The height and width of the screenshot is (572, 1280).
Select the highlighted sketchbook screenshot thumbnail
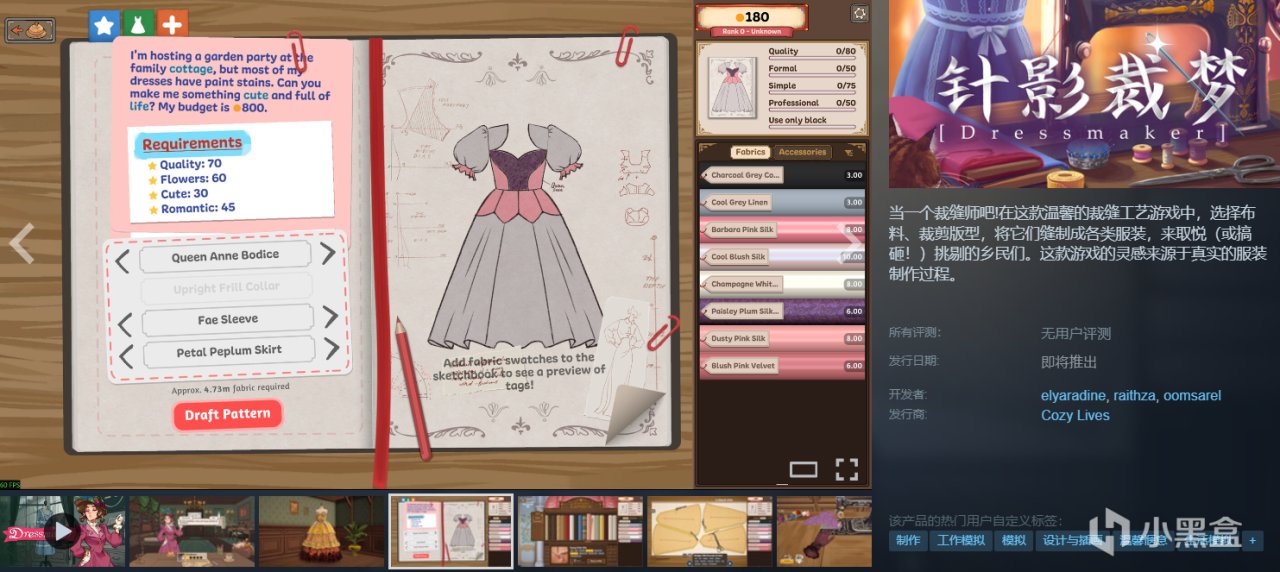click(x=451, y=531)
